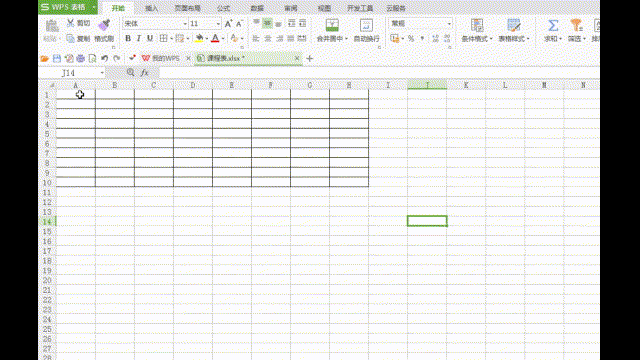
Task: Align text right
Action: pos(279,38)
